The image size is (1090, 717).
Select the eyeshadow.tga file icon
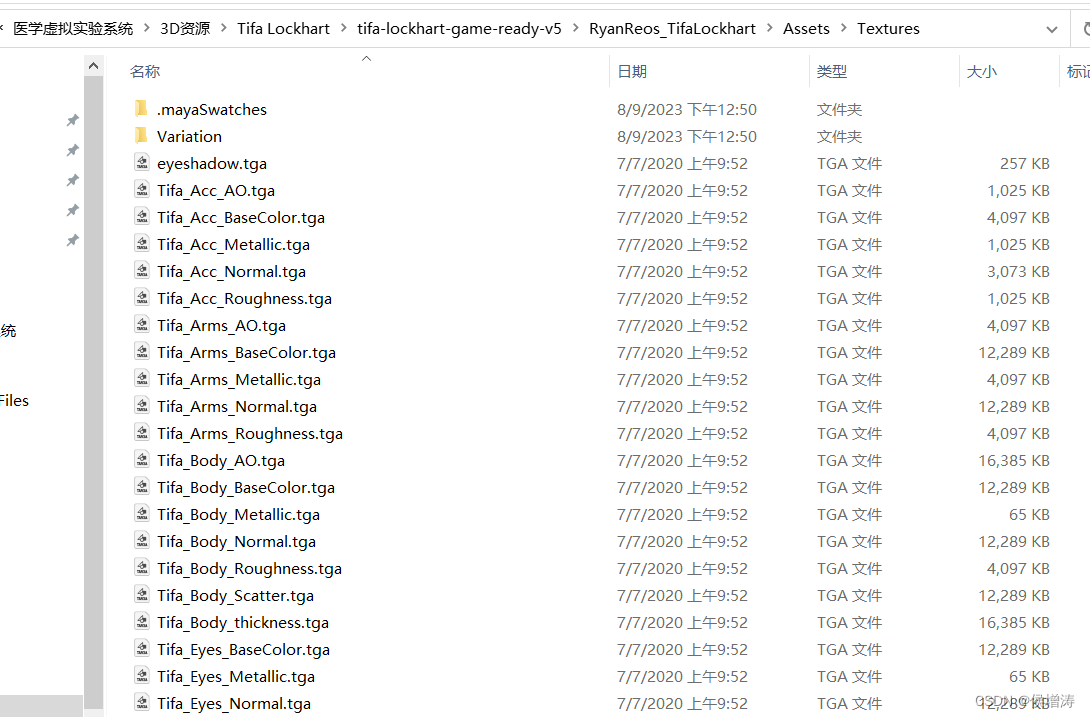pyautogui.click(x=142, y=163)
